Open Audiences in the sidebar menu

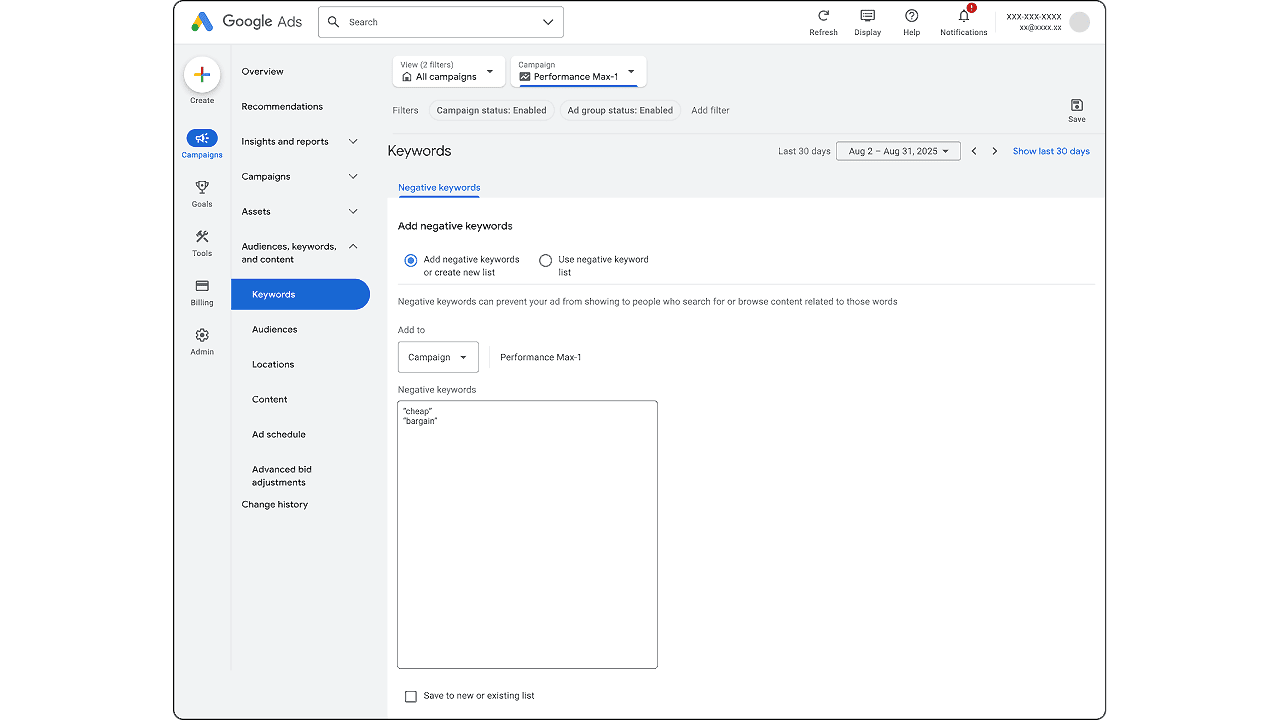(x=275, y=329)
